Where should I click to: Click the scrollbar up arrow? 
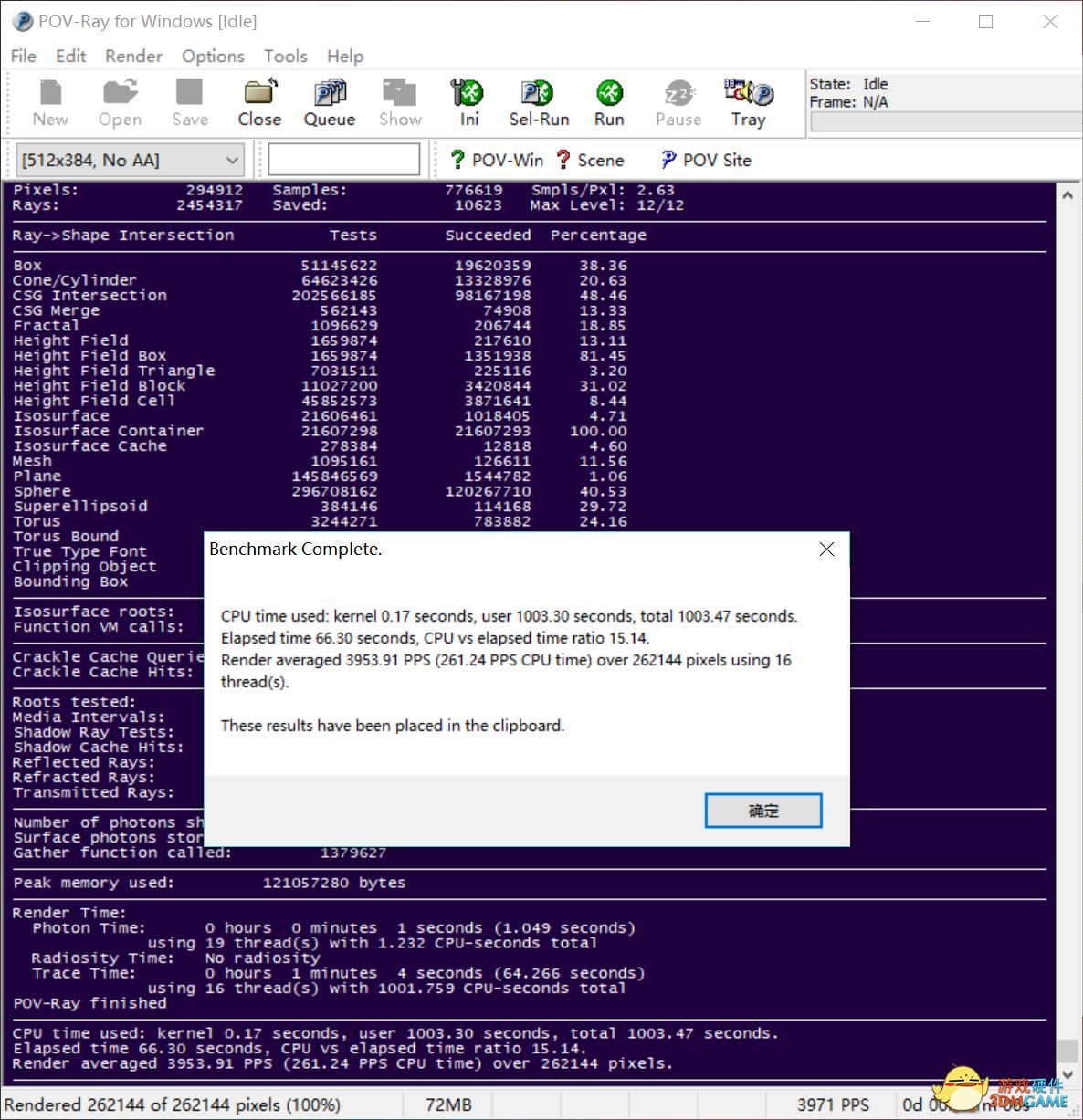click(x=1067, y=194)
